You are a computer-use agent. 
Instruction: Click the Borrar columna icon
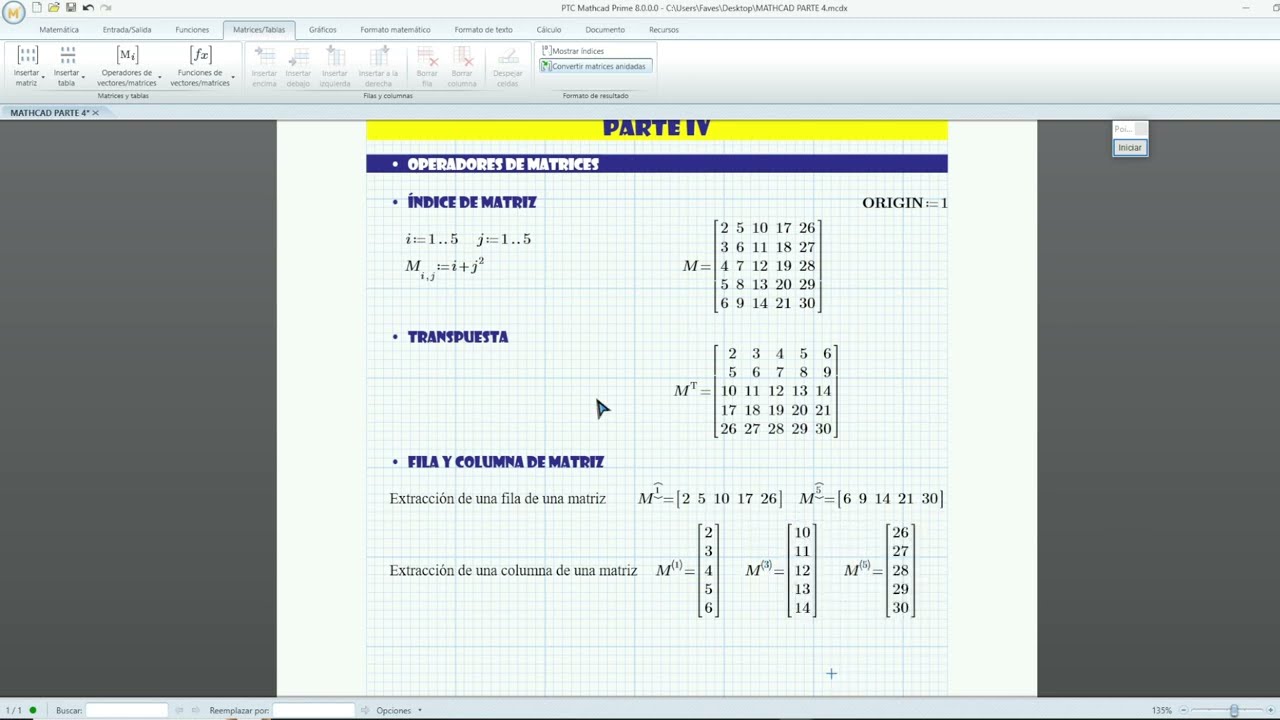pyautogui.click(x=462, y=56)
